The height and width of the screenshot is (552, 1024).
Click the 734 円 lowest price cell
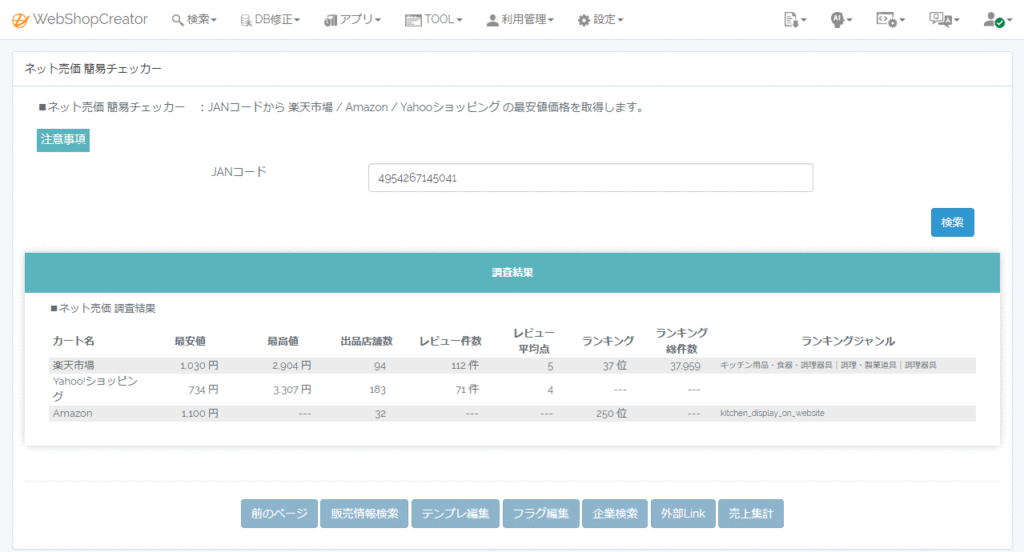click(x=203, y=390)
